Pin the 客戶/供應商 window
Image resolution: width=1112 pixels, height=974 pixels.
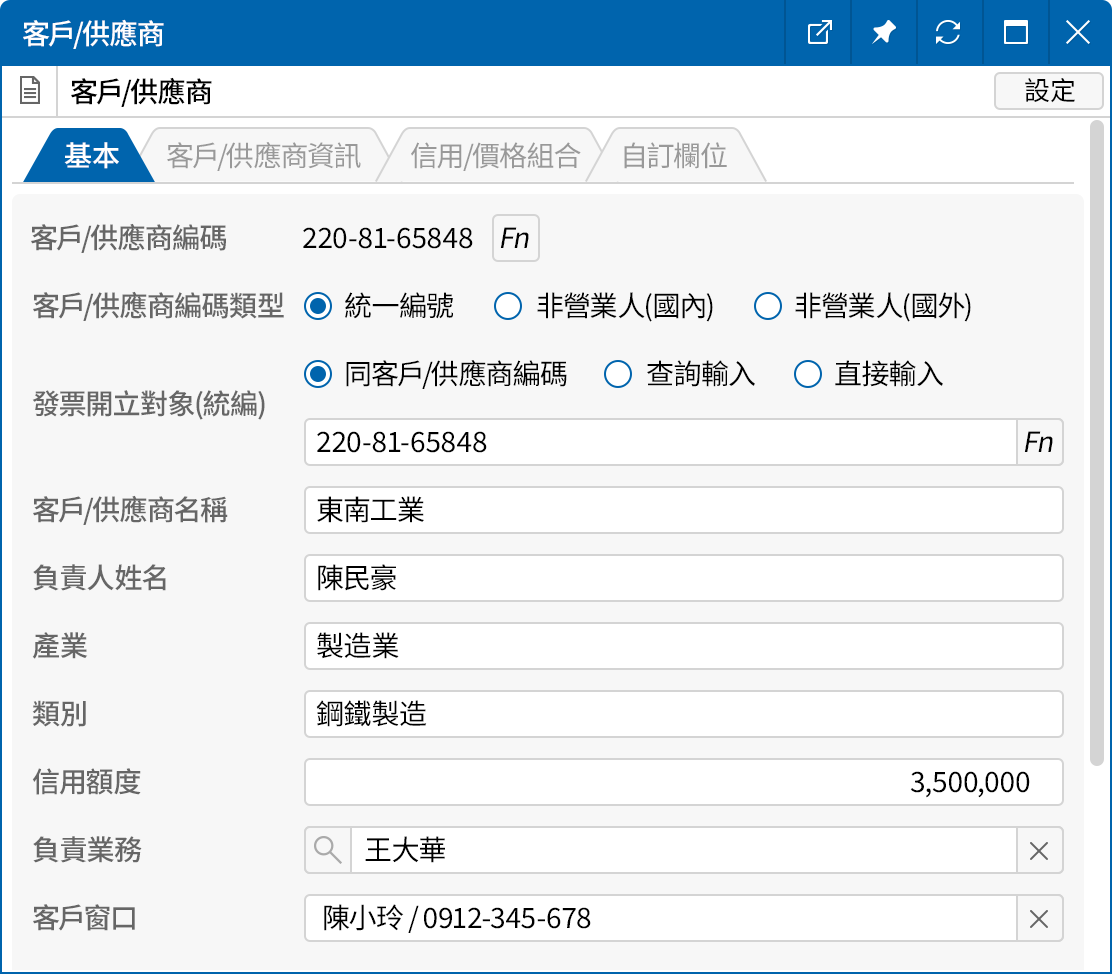tap(883, 33)
